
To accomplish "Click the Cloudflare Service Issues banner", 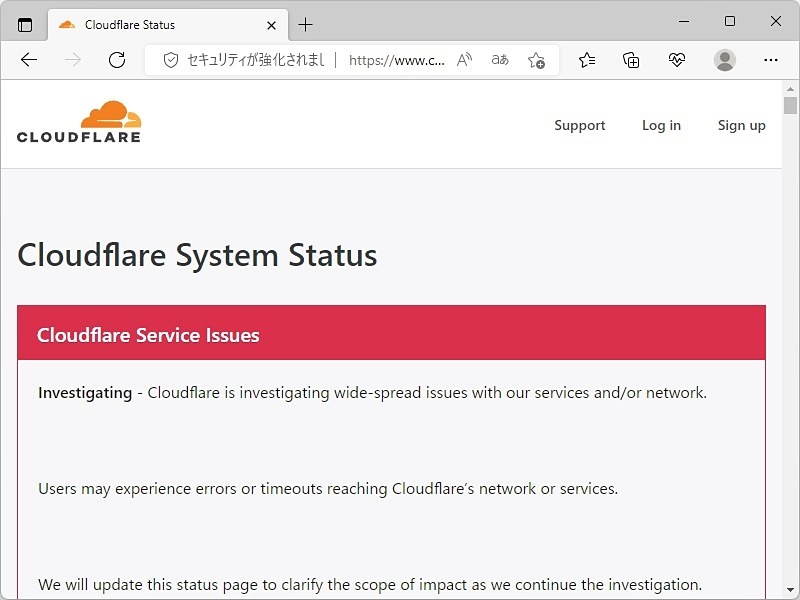I will click(391, 333).
